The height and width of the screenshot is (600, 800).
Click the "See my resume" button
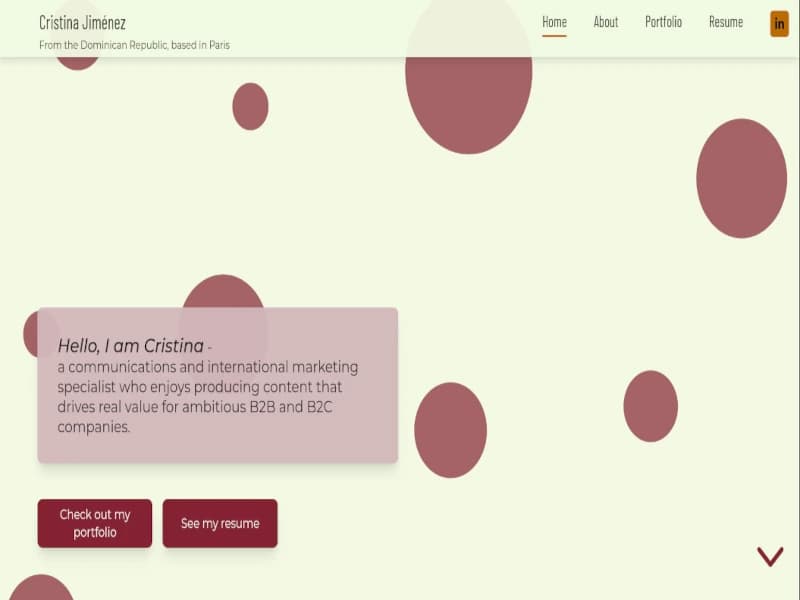tap(220, 523)
